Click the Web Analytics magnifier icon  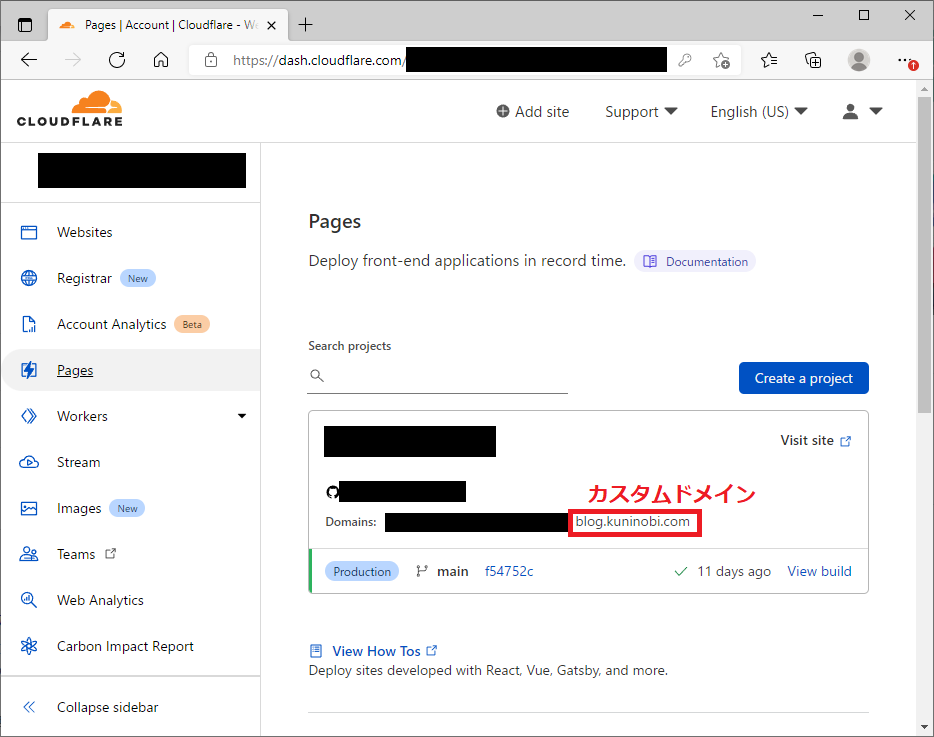[x=29, y=600]
